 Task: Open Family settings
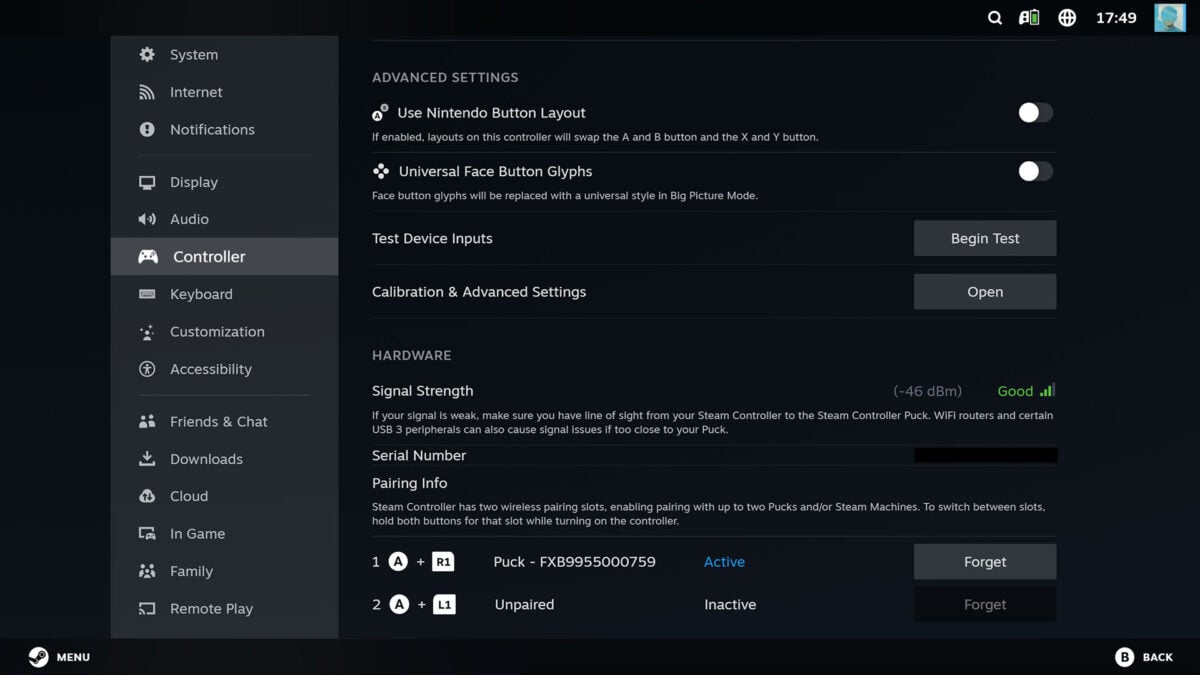point(224,571)
